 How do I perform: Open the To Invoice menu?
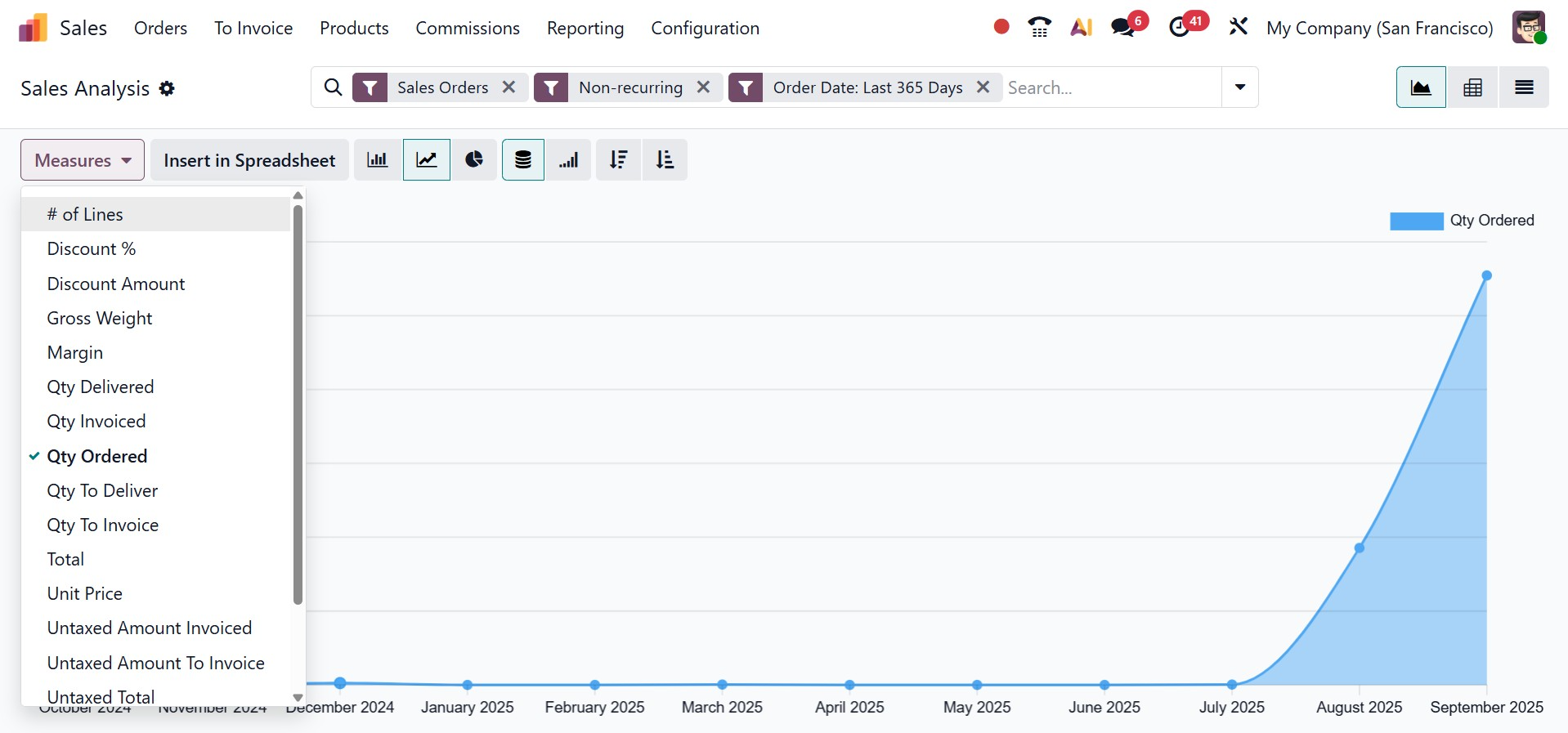point(253,28)
